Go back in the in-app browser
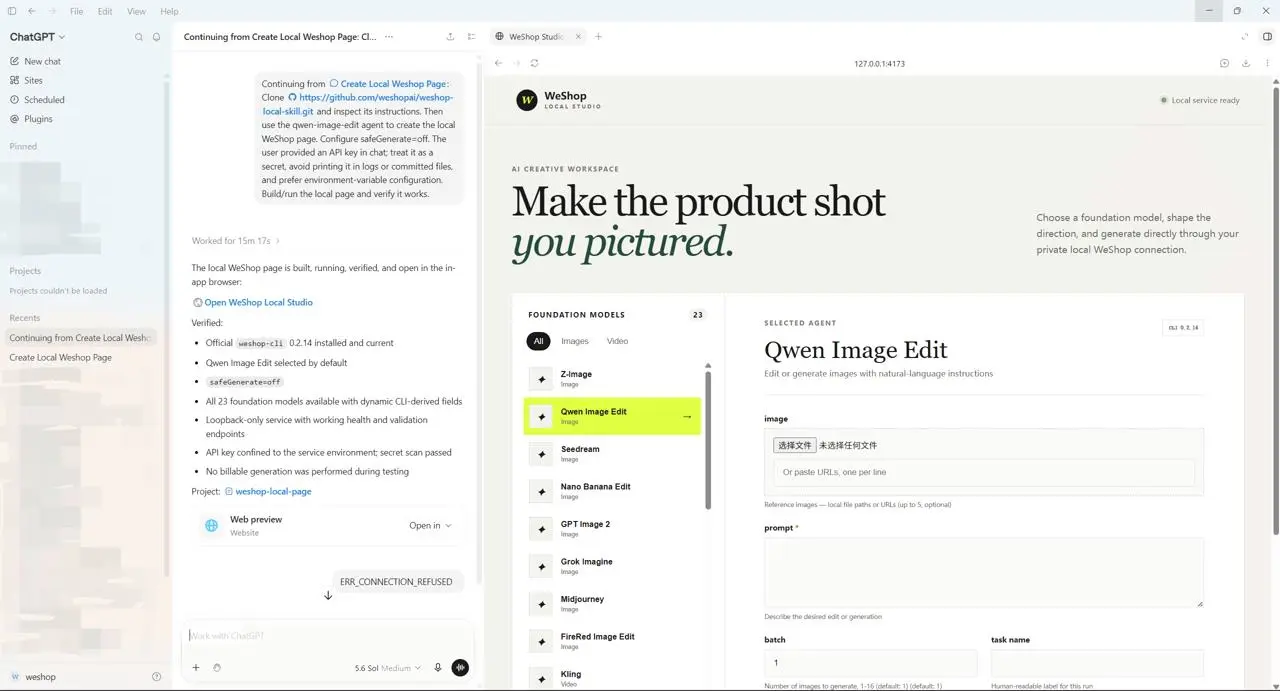 pyautogui.click(x=498, y=63)
